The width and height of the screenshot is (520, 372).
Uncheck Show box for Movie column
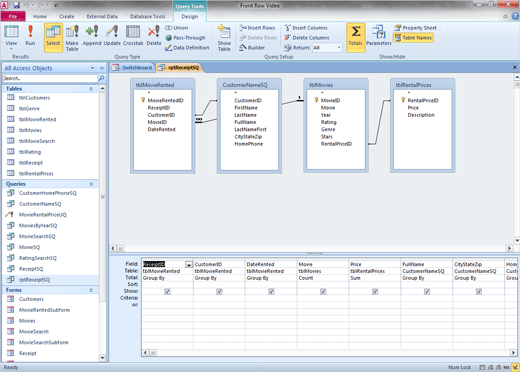323,291
